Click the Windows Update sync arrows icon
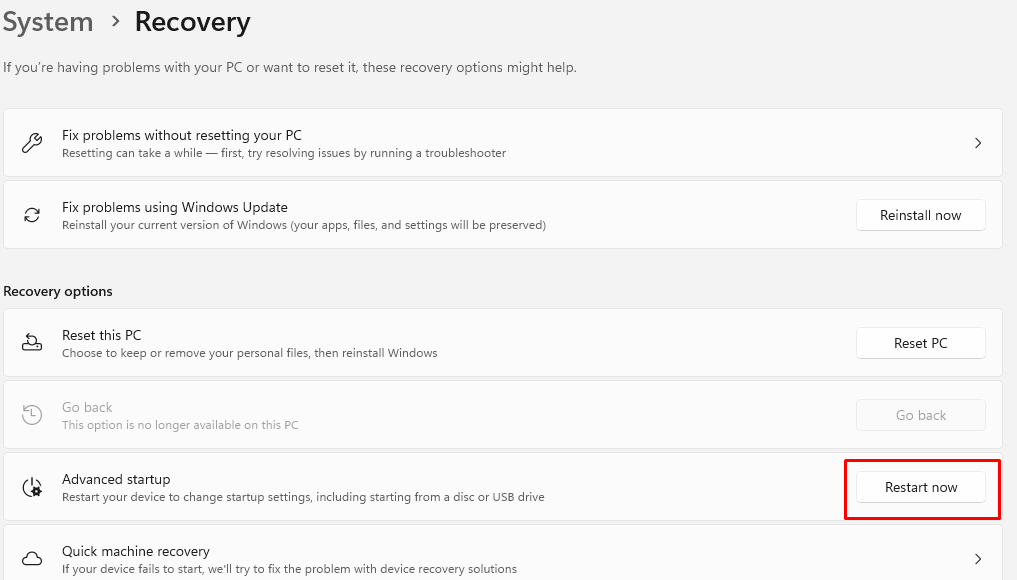 (32, 215)
